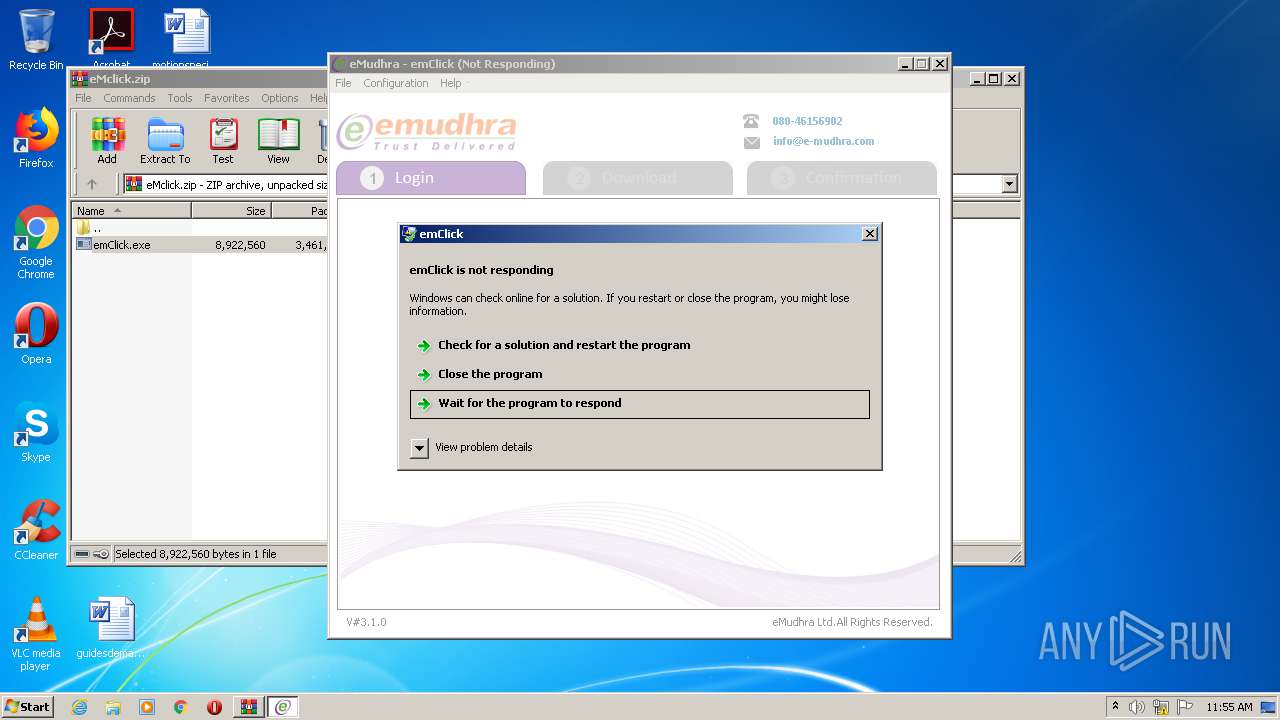Switch to WinRAR taskbar button
The width and height of the screenshot is (1280, 720).
248,707
